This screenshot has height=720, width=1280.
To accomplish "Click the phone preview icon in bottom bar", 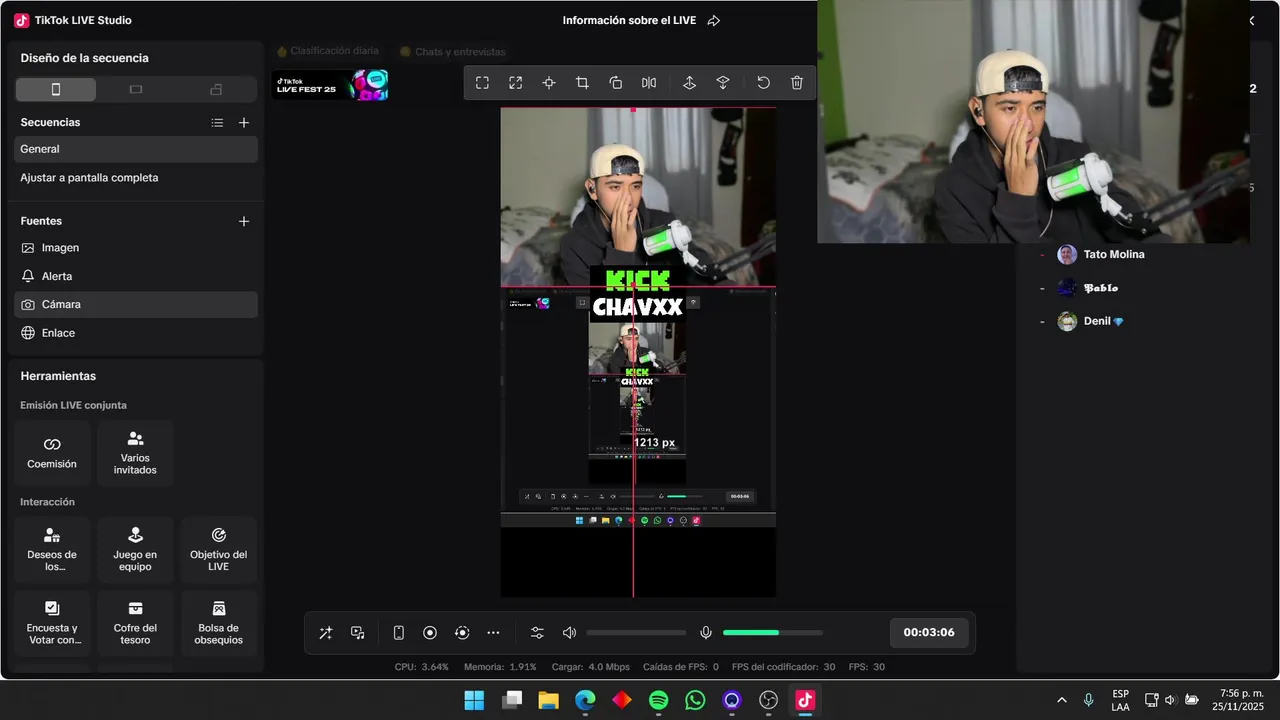I will click(x=398, y=633).
